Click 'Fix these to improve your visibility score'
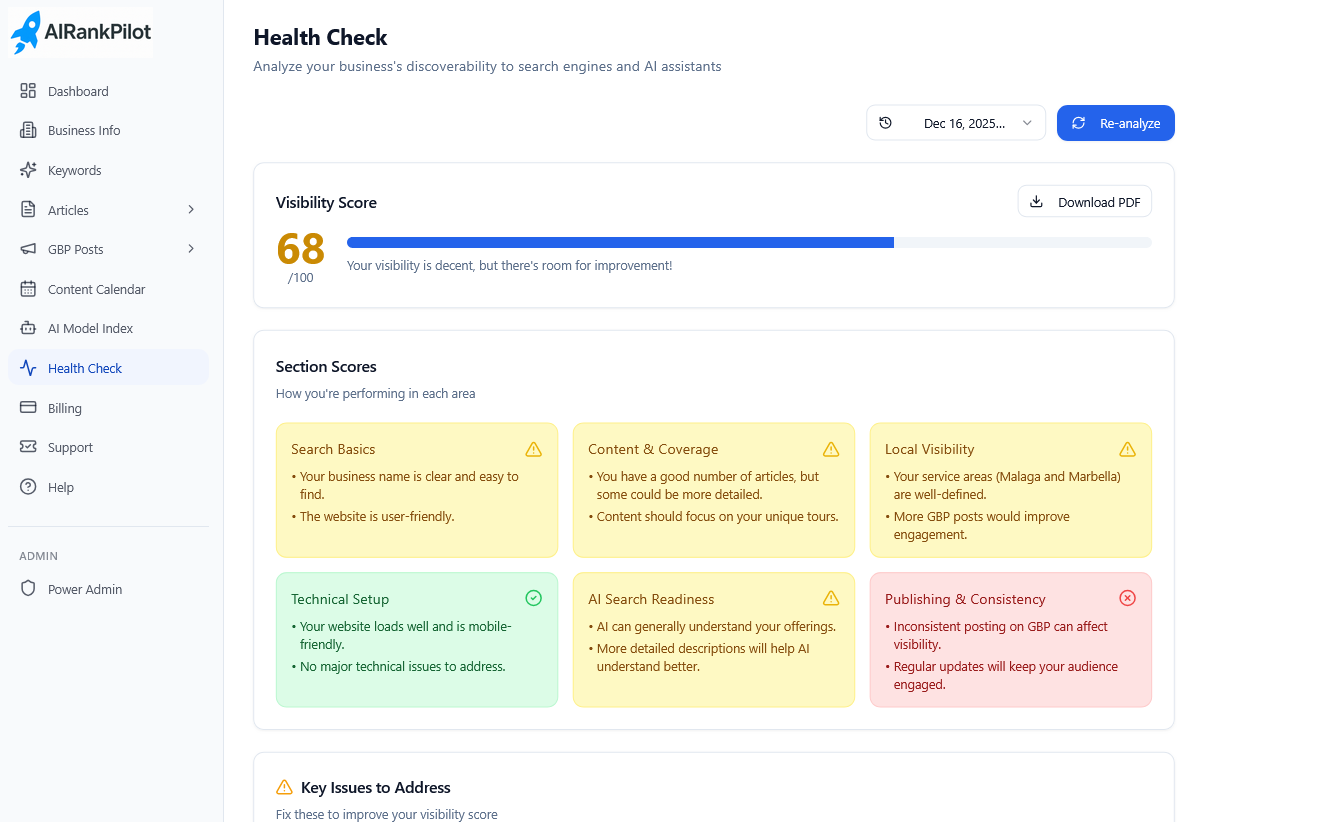This screenshot has height=822, width=1322. [x=387, y=814]
